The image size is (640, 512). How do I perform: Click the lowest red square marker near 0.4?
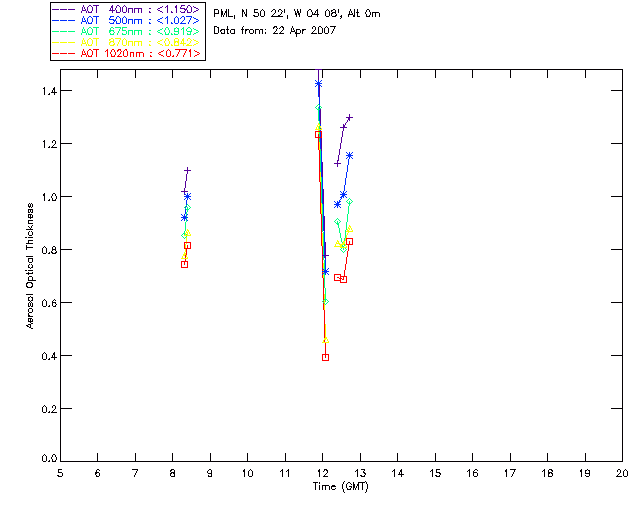click(325, 357)
